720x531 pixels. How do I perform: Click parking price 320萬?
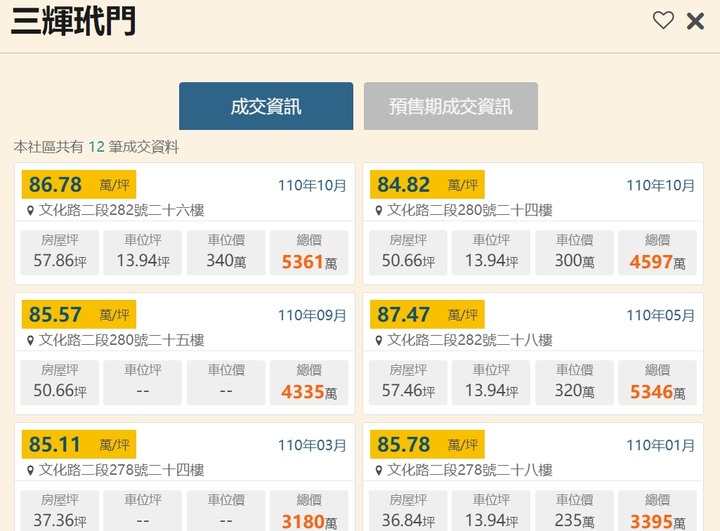pos(574,391)
